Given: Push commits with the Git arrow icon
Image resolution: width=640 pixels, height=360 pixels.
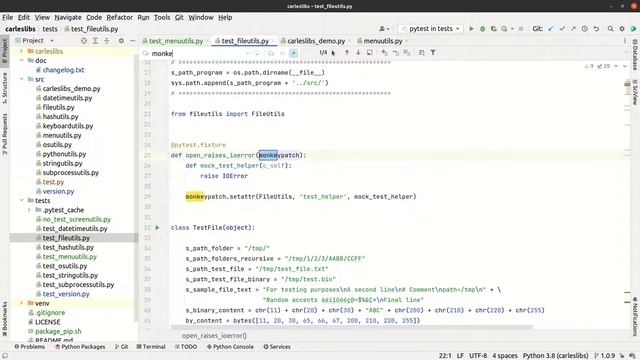Looking at the screenshot, I should click(x=573, y=29).
